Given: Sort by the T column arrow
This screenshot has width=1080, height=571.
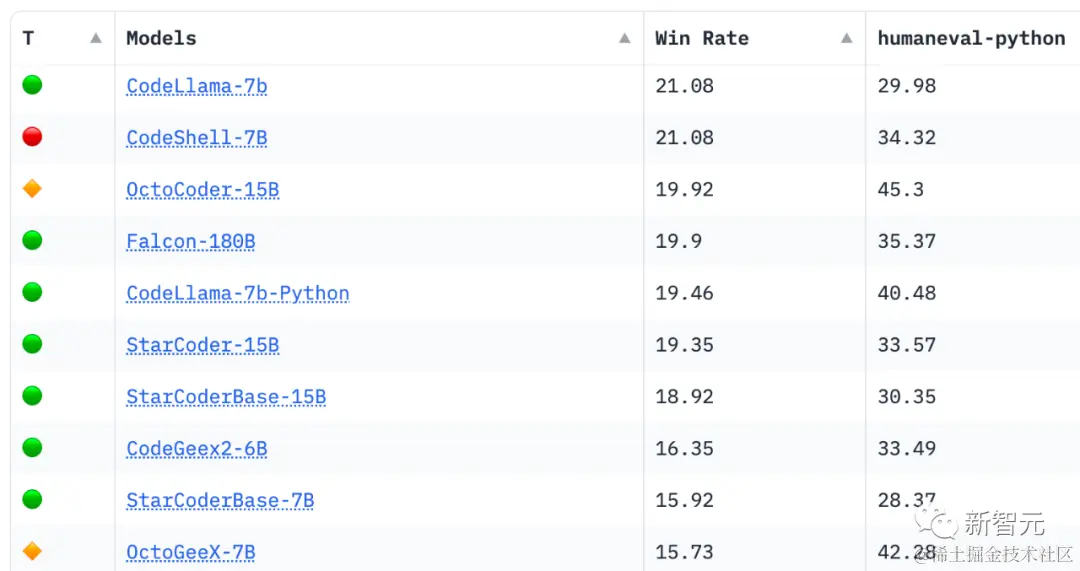Looking at the screenshot, I should click(96, 38).
